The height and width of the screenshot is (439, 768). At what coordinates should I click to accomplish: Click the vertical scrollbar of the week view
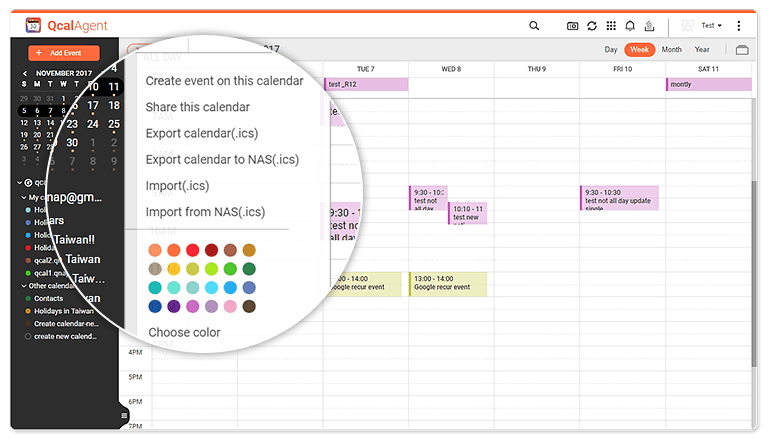[x=754, y=274]
